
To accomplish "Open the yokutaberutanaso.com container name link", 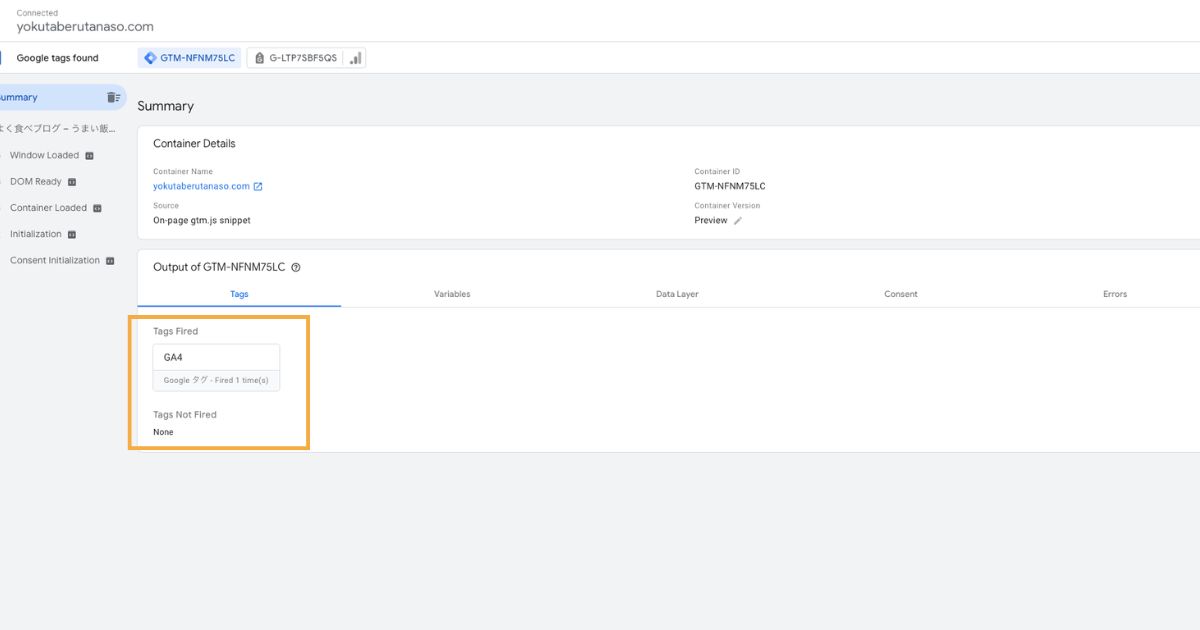I will tap(201, 186).
